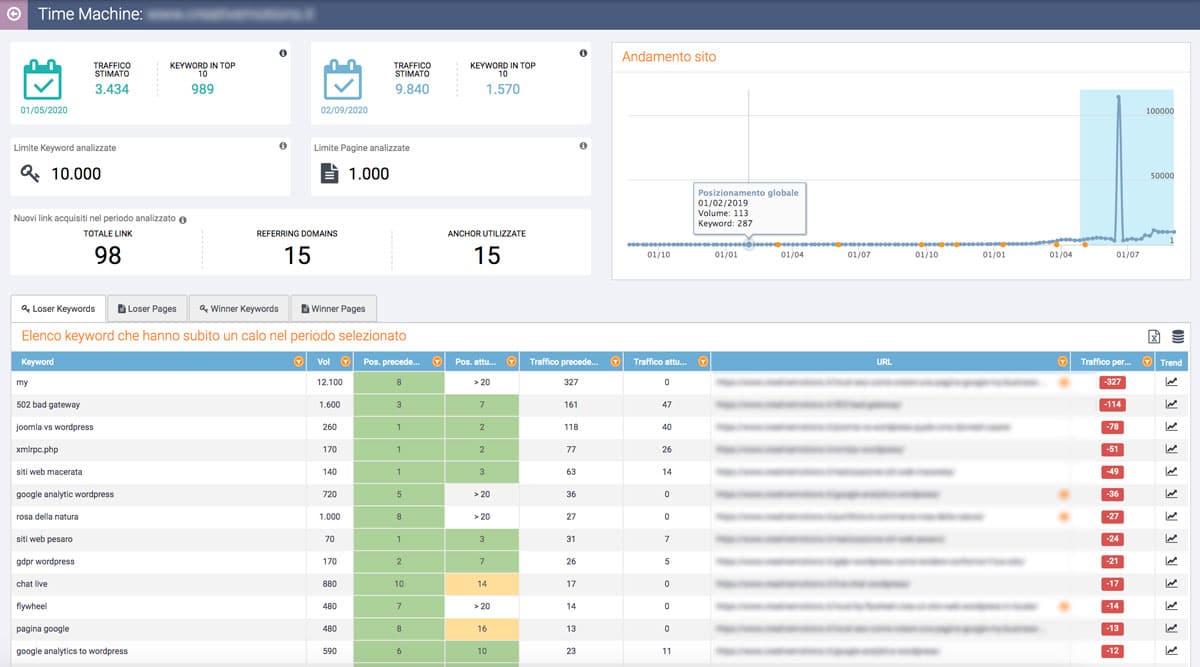The image size is (1200, 667).
Task: Open trend chart for siti web macerata
Action: coord(1171,472)
